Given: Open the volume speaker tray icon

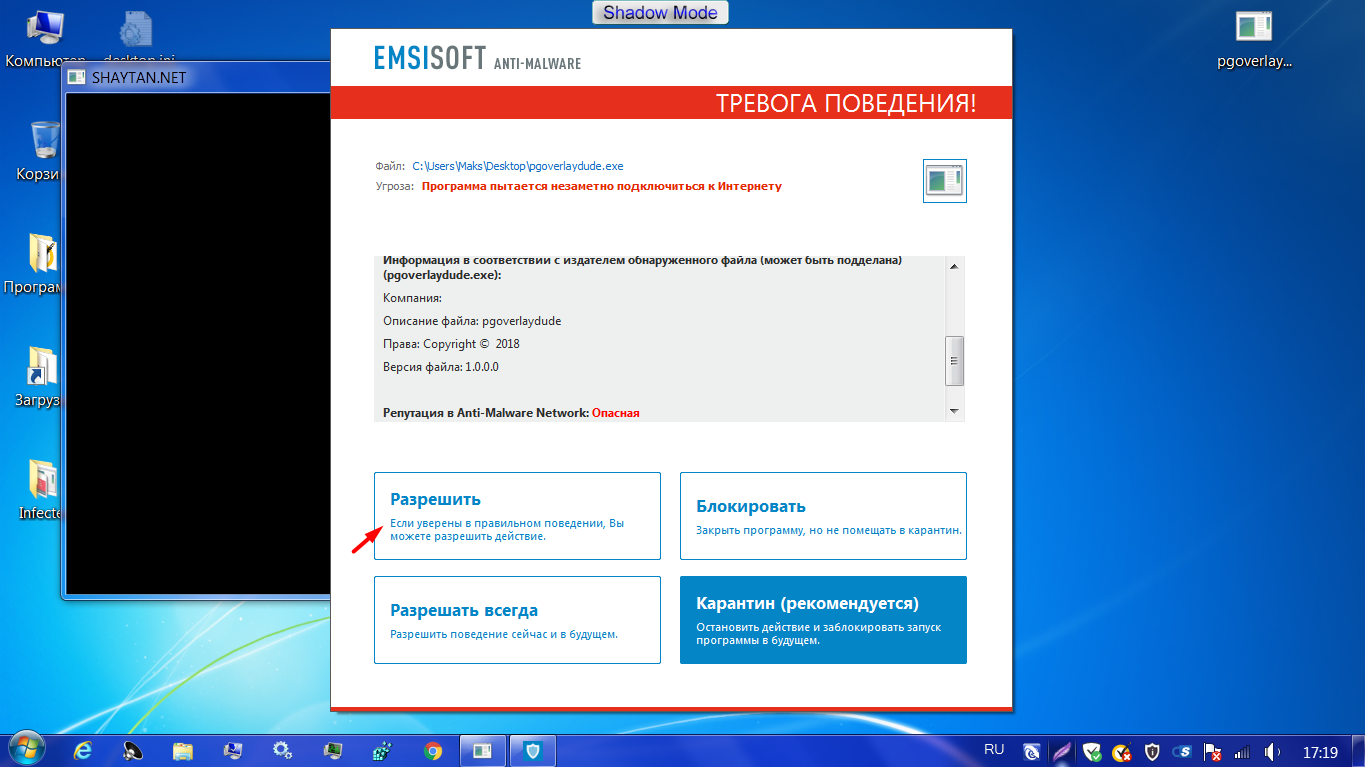Looking at the screenshot, I should click(x=1272, y=751).
